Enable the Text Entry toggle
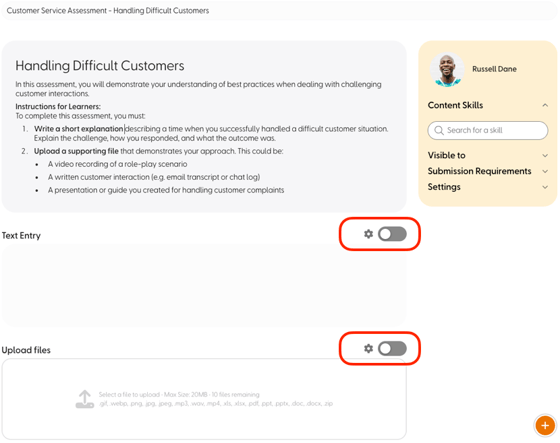Image resolution: width=560 pixels, height=443 pixels. (392, 234)
